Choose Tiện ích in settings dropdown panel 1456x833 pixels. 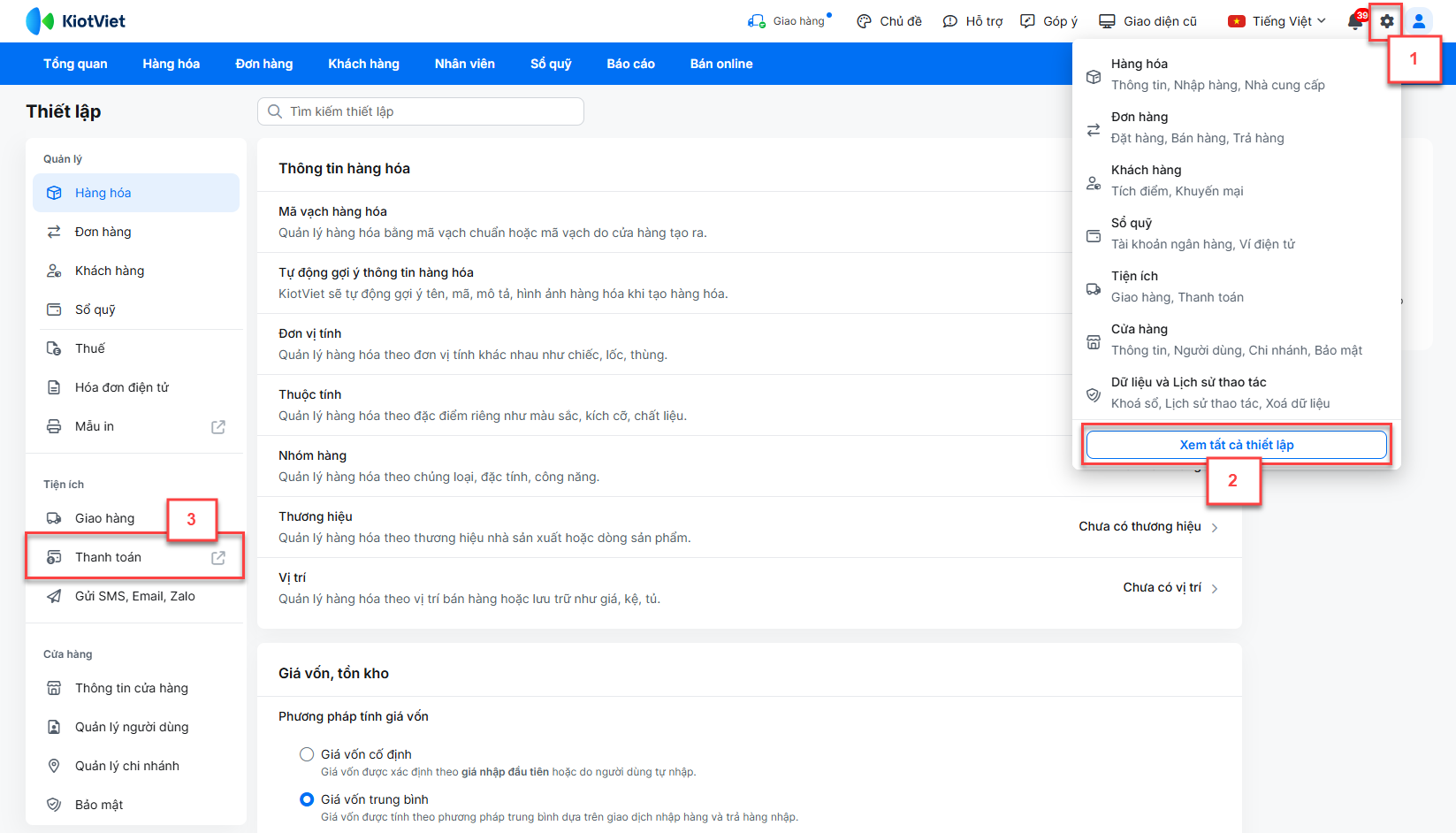[1237, 287]
